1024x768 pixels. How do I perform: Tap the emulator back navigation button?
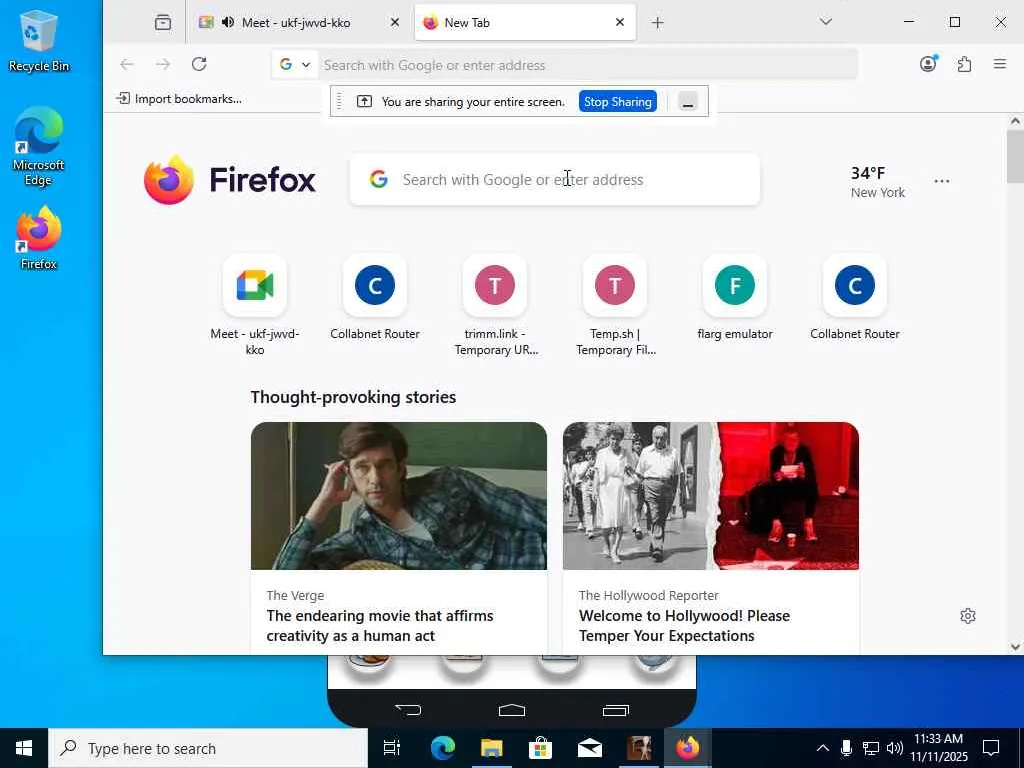(408, 710)
